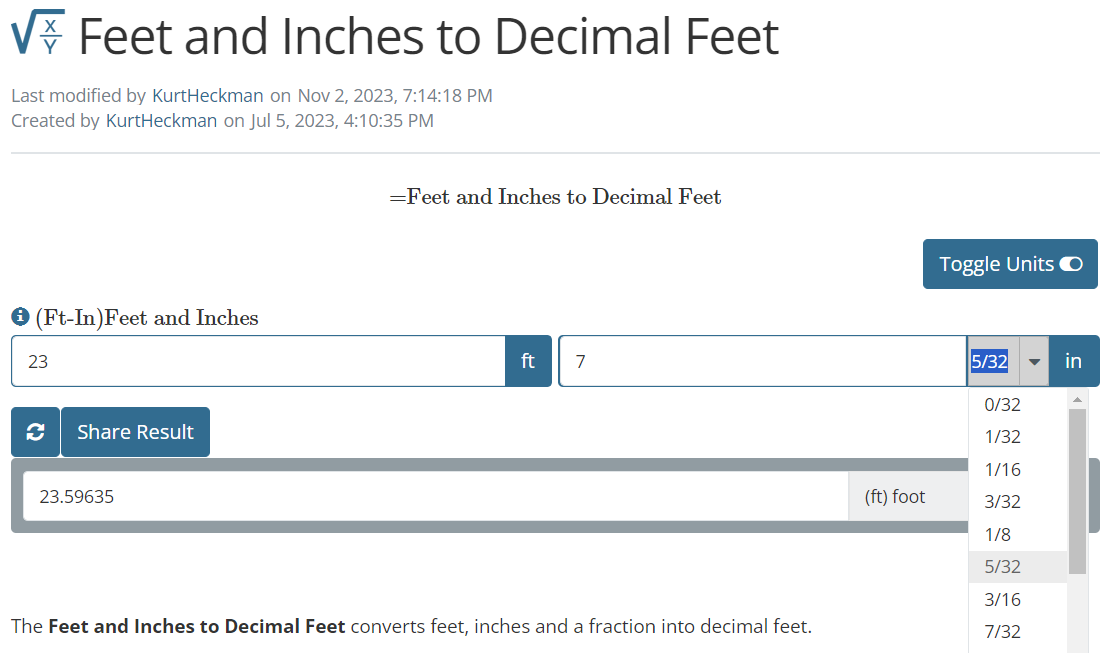This screenshot has width=1118, height=653.
Task: Choose 1/32 in the fraction list
Action: (x=1002, y=437)
